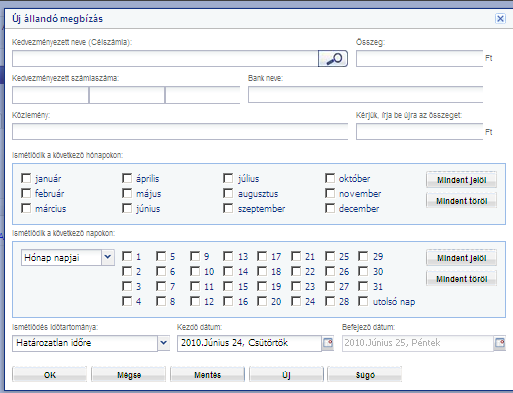Select day 15 checkbox
The image size is (513, 393).
click(228, 286)
